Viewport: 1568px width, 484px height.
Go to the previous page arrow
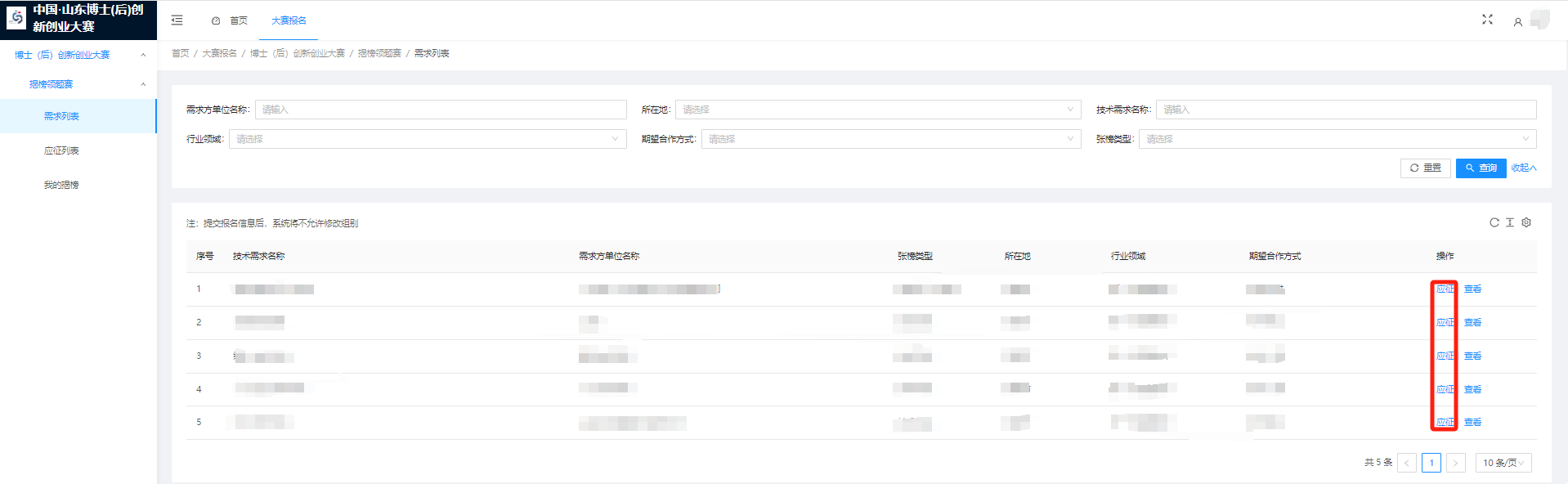(x=1407, y=463)
